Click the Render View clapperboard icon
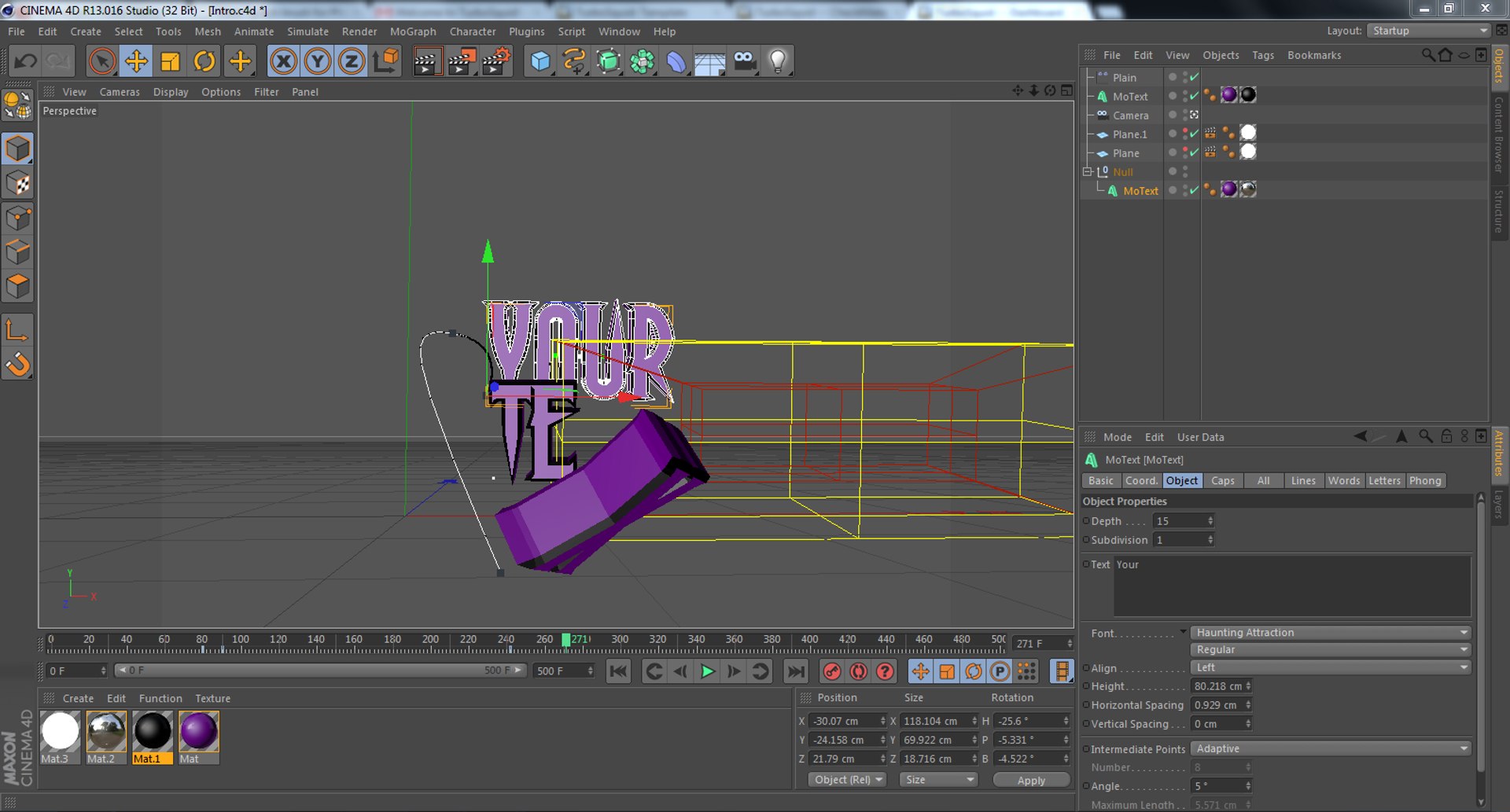Screen dimensions: 1510x812 (427, 61)
